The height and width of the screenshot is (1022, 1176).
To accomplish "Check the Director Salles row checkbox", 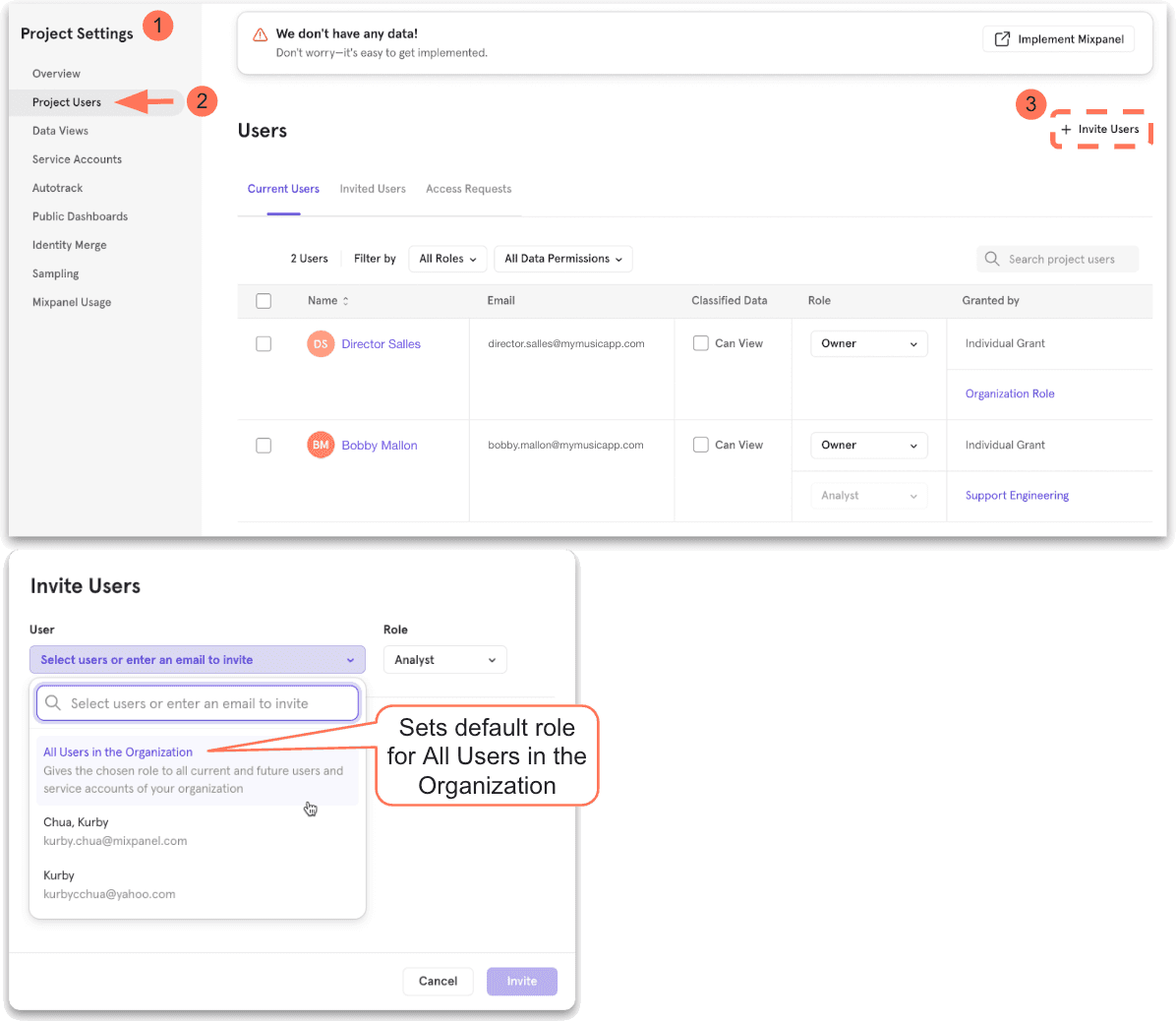I will pyautogui.click(x=264, y=344).
